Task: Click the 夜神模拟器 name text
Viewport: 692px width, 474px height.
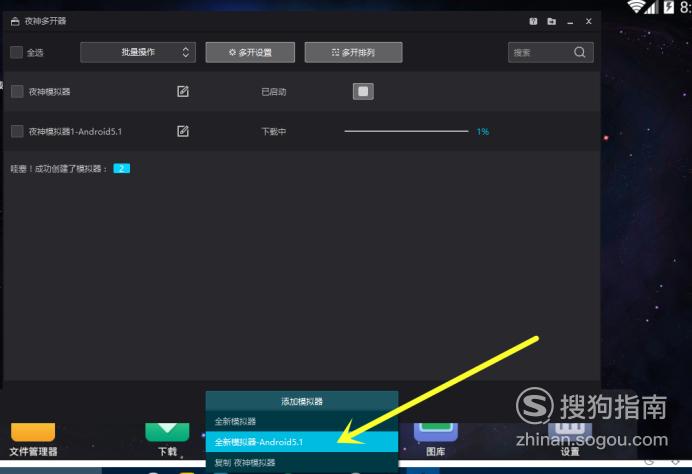Action: (49, 92)
